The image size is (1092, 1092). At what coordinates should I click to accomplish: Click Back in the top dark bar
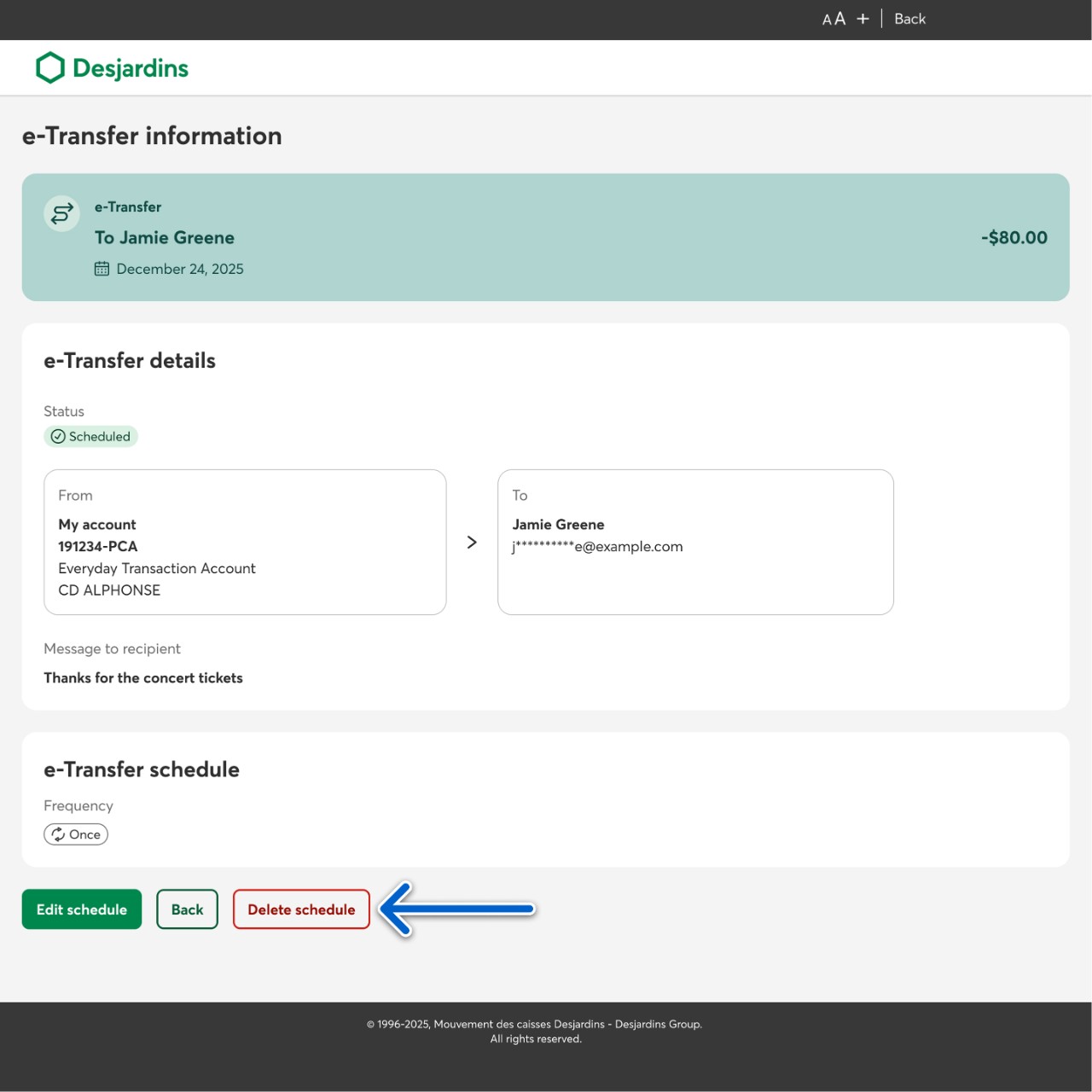pos(909,19)
